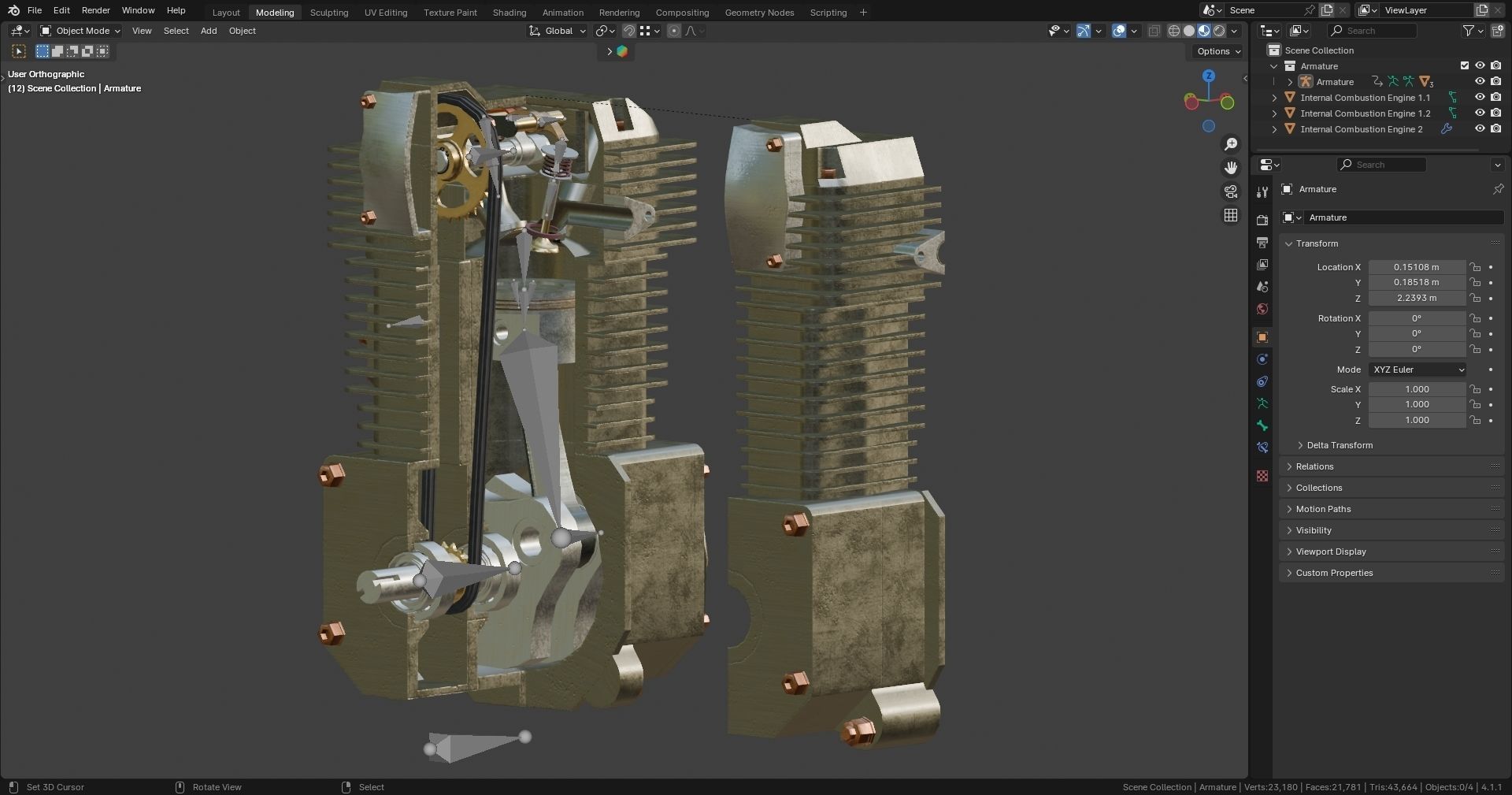1512x795 pixels.
Task: Select material preview viewport shading
Action: coord(1204,31)
